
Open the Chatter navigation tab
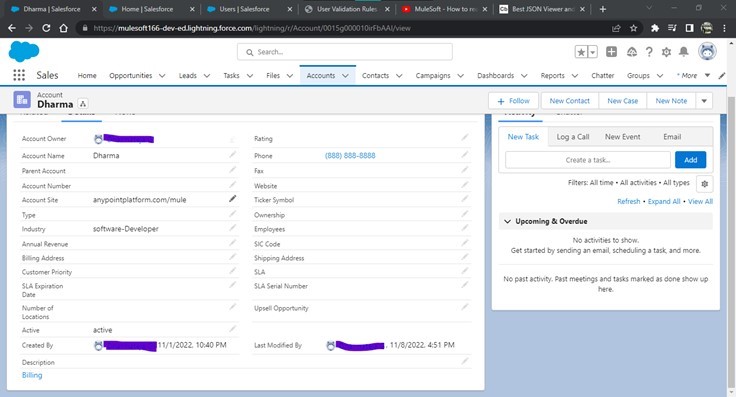tap(603, 76)
